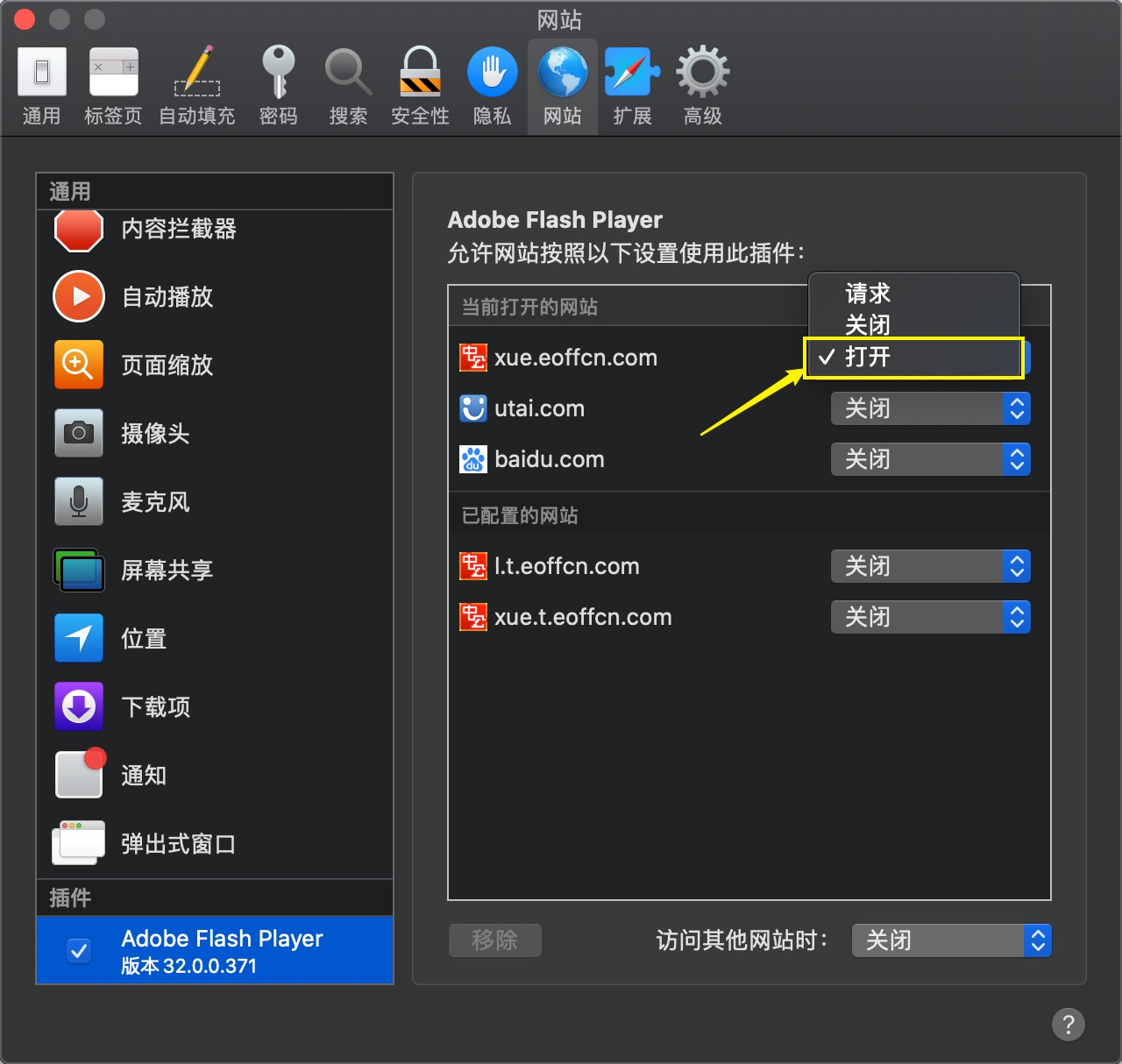Image resolution: width=1122 pixels, height=1064 pixels.
Task: Select Camera (摄像头) in the sidebar
Action: click(x=155, y=434)
